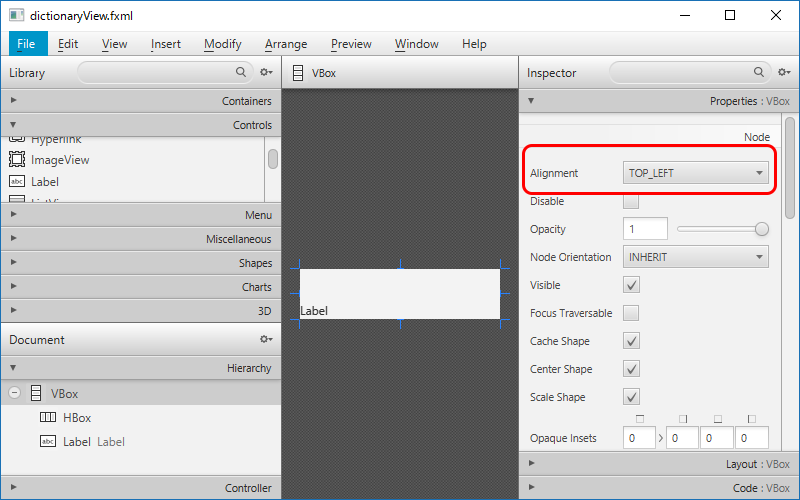Click the Opacity slider handle
The height and width of the screenshot is (500, 800).
tap(762, 229)
